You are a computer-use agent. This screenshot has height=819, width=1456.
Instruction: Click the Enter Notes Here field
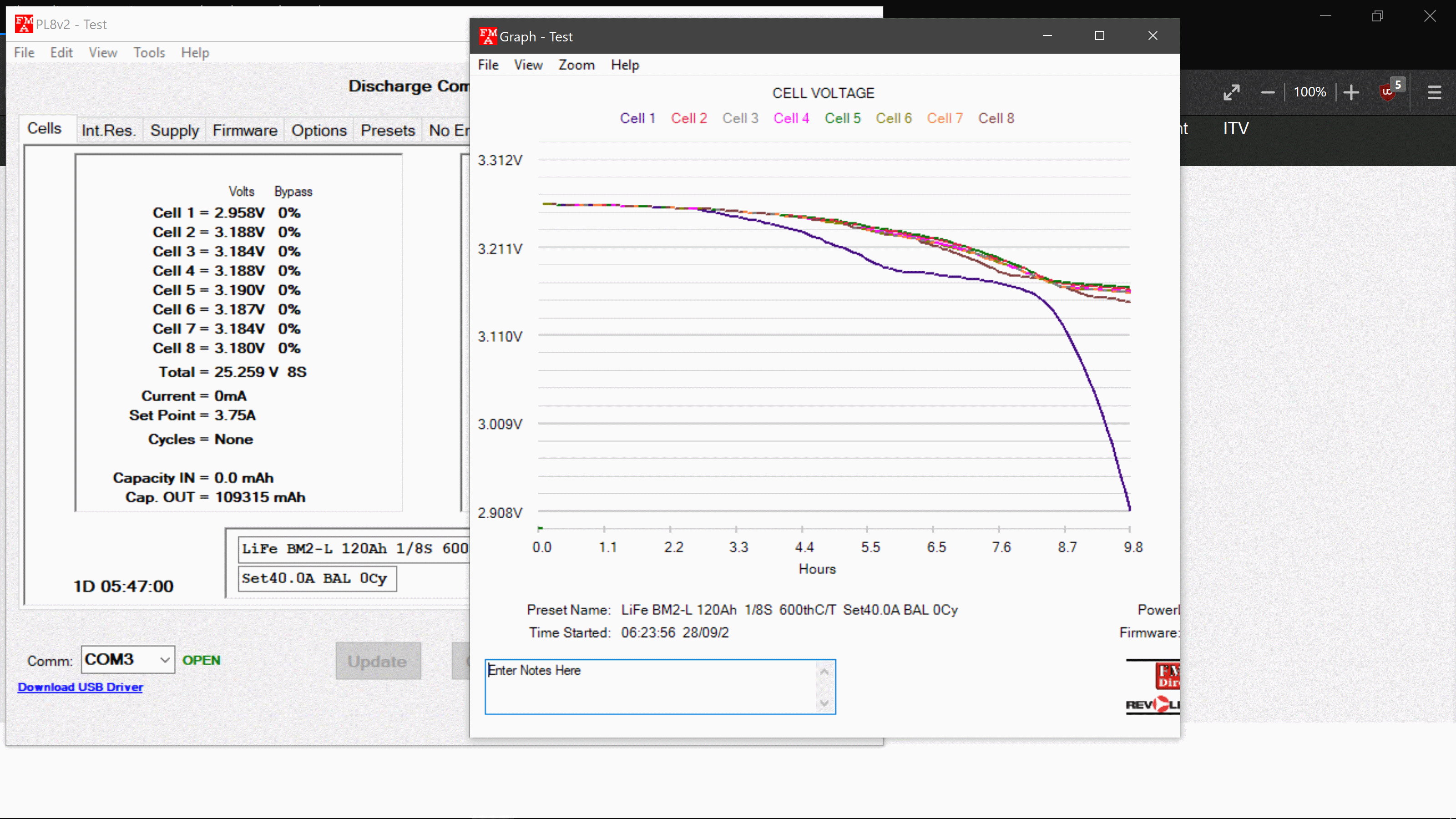(x=650, y=686)
